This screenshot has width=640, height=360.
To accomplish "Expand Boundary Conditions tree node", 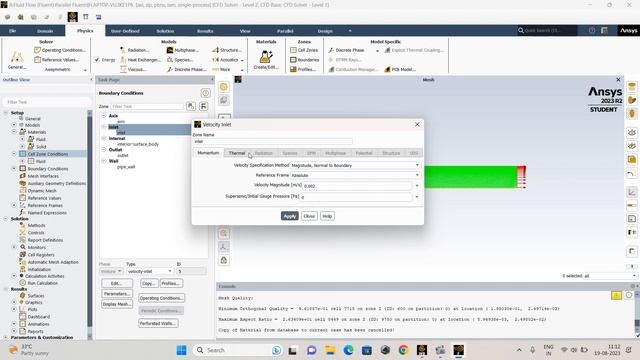I will 14,169.
